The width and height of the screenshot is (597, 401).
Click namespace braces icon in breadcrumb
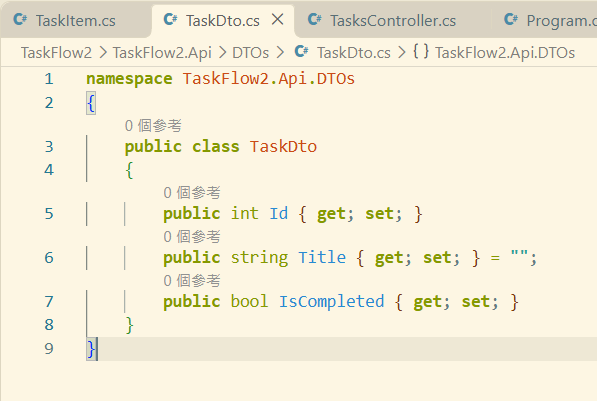(421, 51)
